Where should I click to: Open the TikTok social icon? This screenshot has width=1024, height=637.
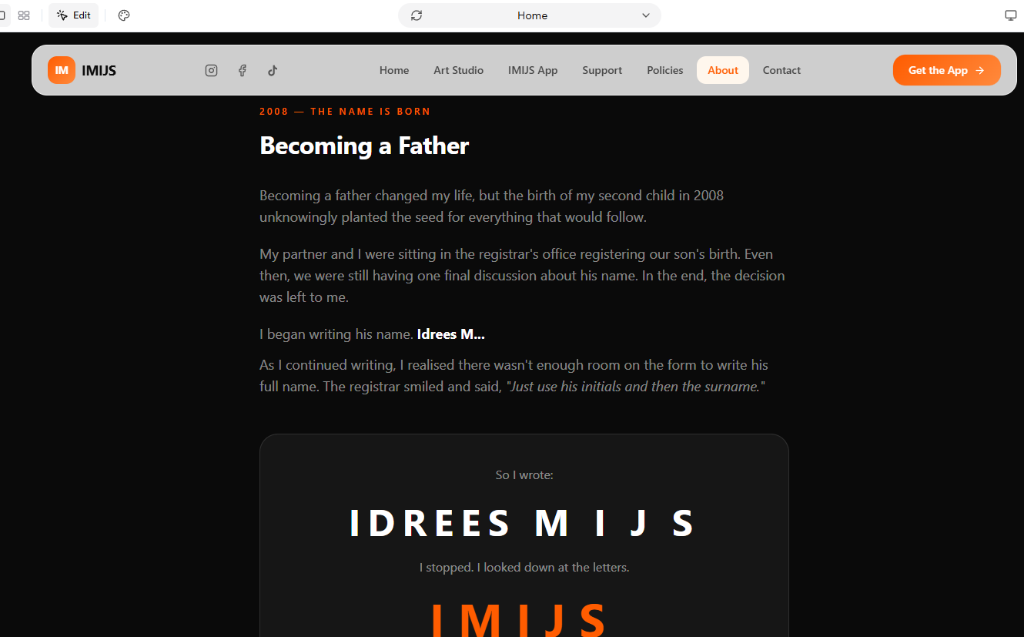[272, 71]
